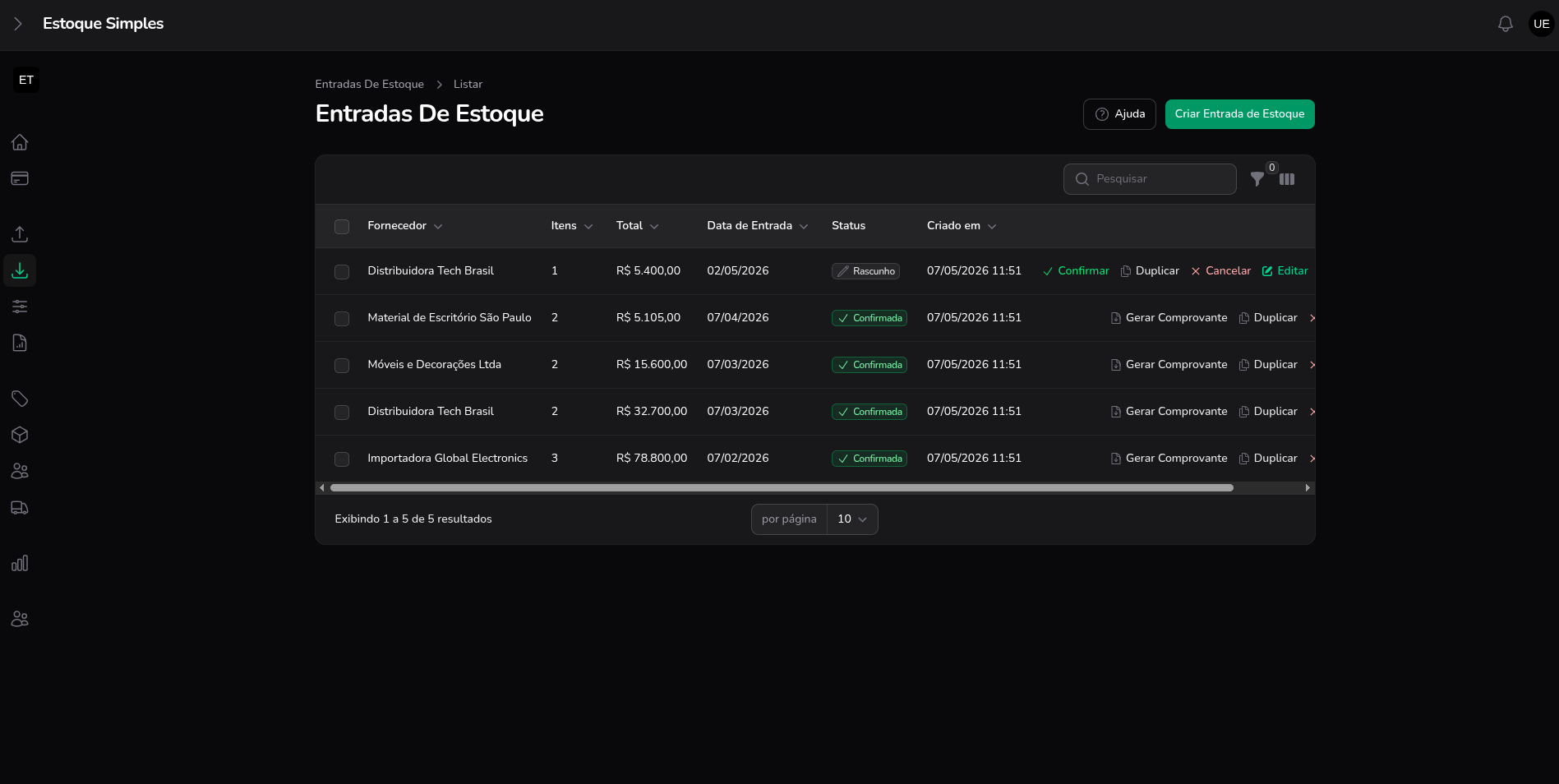Open the people group sidebar icon above the truck
The image size is (1559, 784).
(20, 471)
